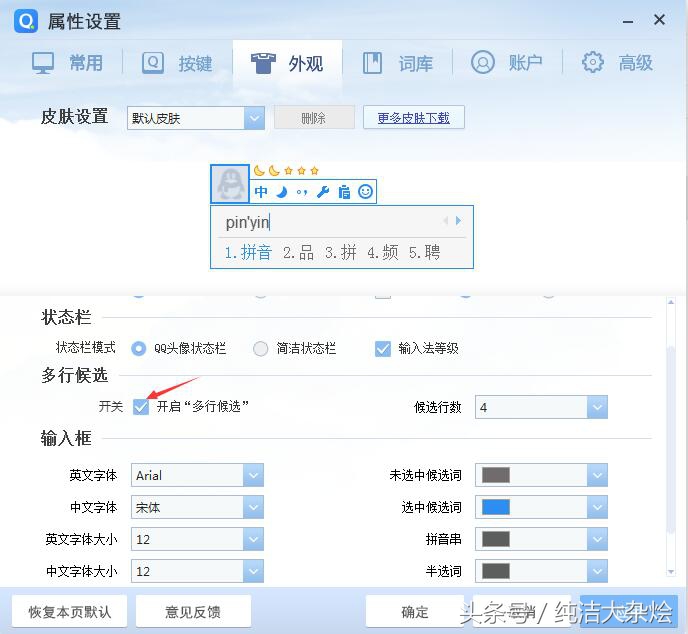Open 英文字体大小 dropdown

(197, 539)
